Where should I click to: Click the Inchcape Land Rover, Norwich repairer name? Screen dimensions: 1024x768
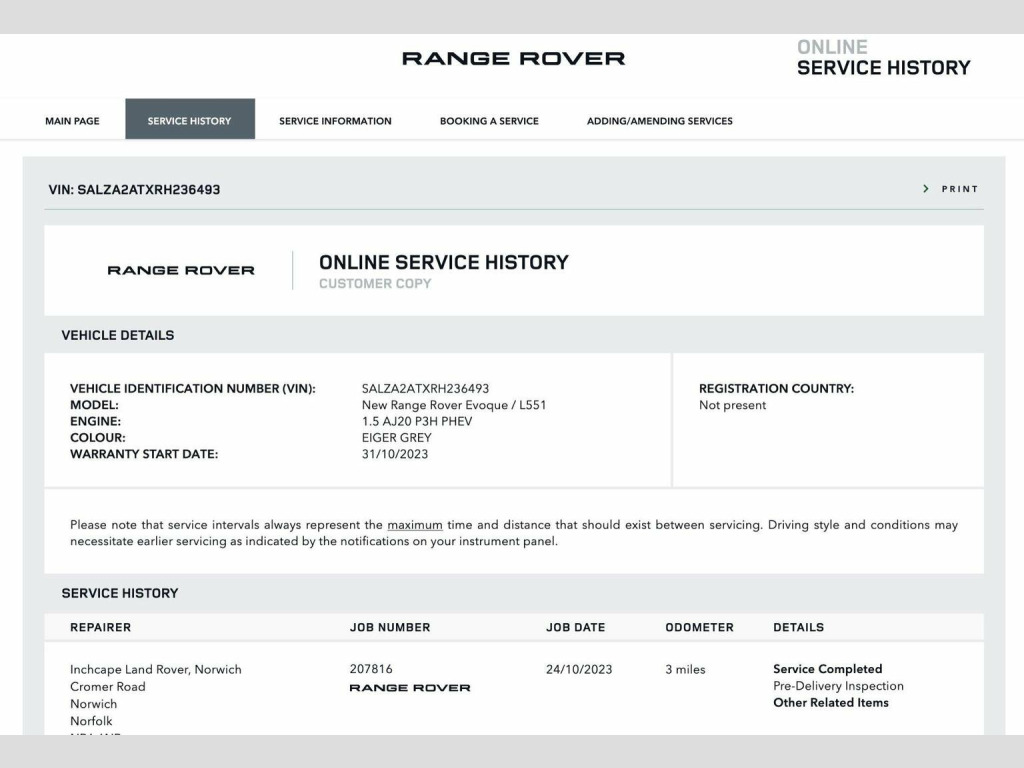155,670
